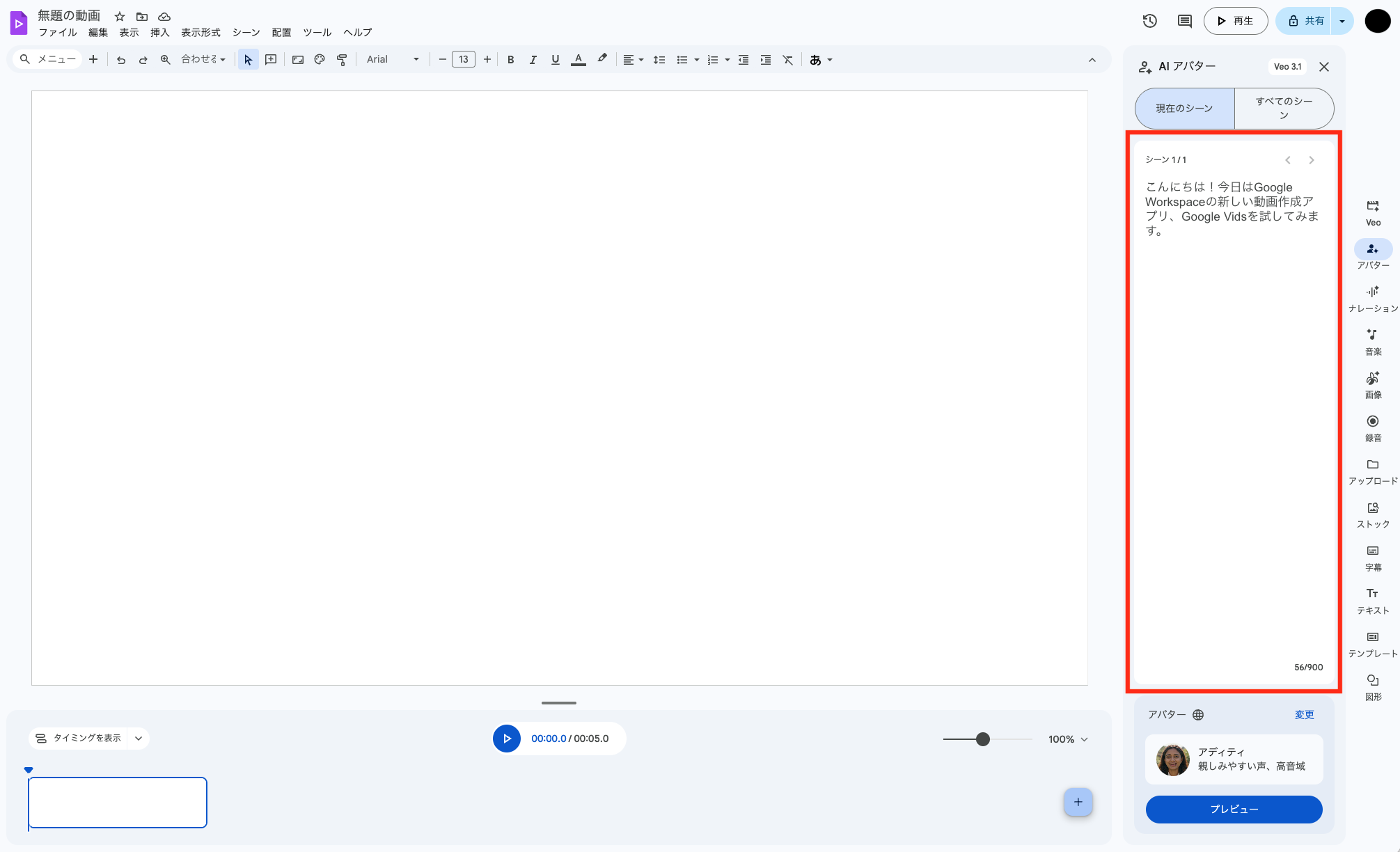Open the ストック media panel

1373,514
